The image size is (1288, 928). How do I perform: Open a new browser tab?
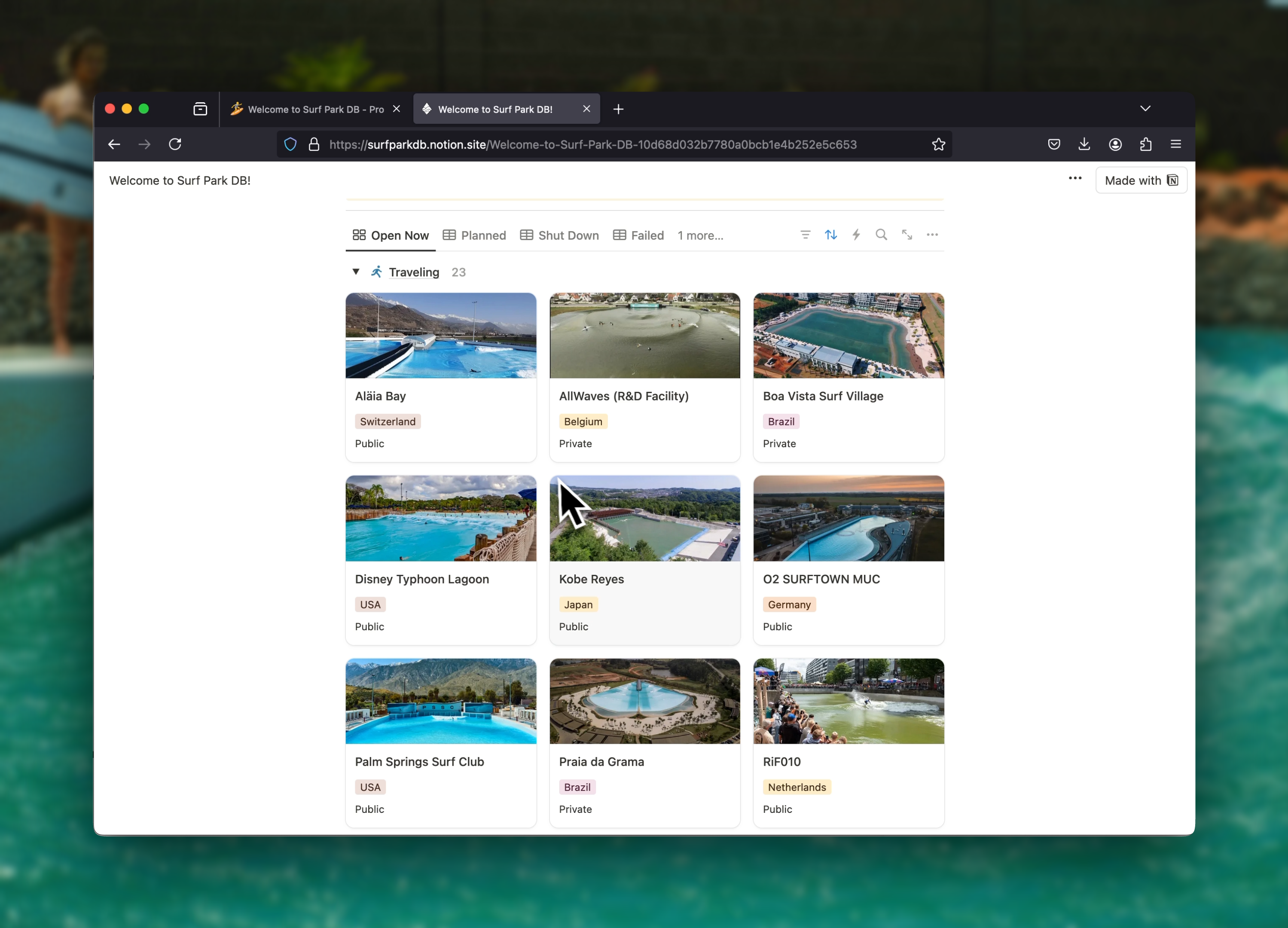[619, 109]
